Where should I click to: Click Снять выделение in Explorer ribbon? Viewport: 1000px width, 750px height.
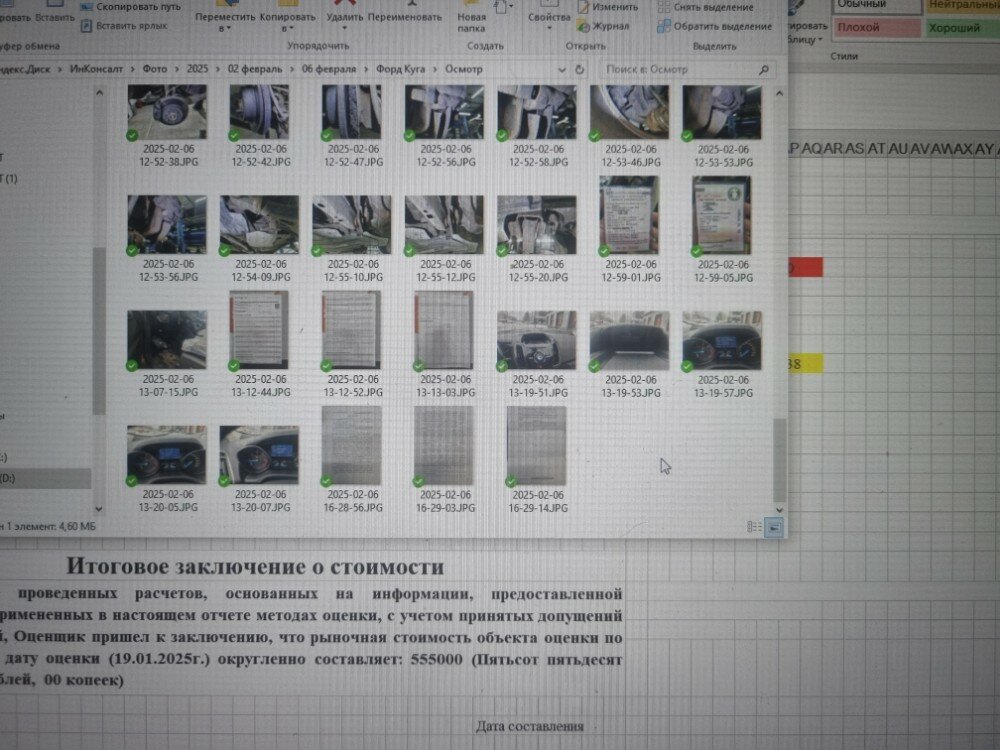pos(705,7)
